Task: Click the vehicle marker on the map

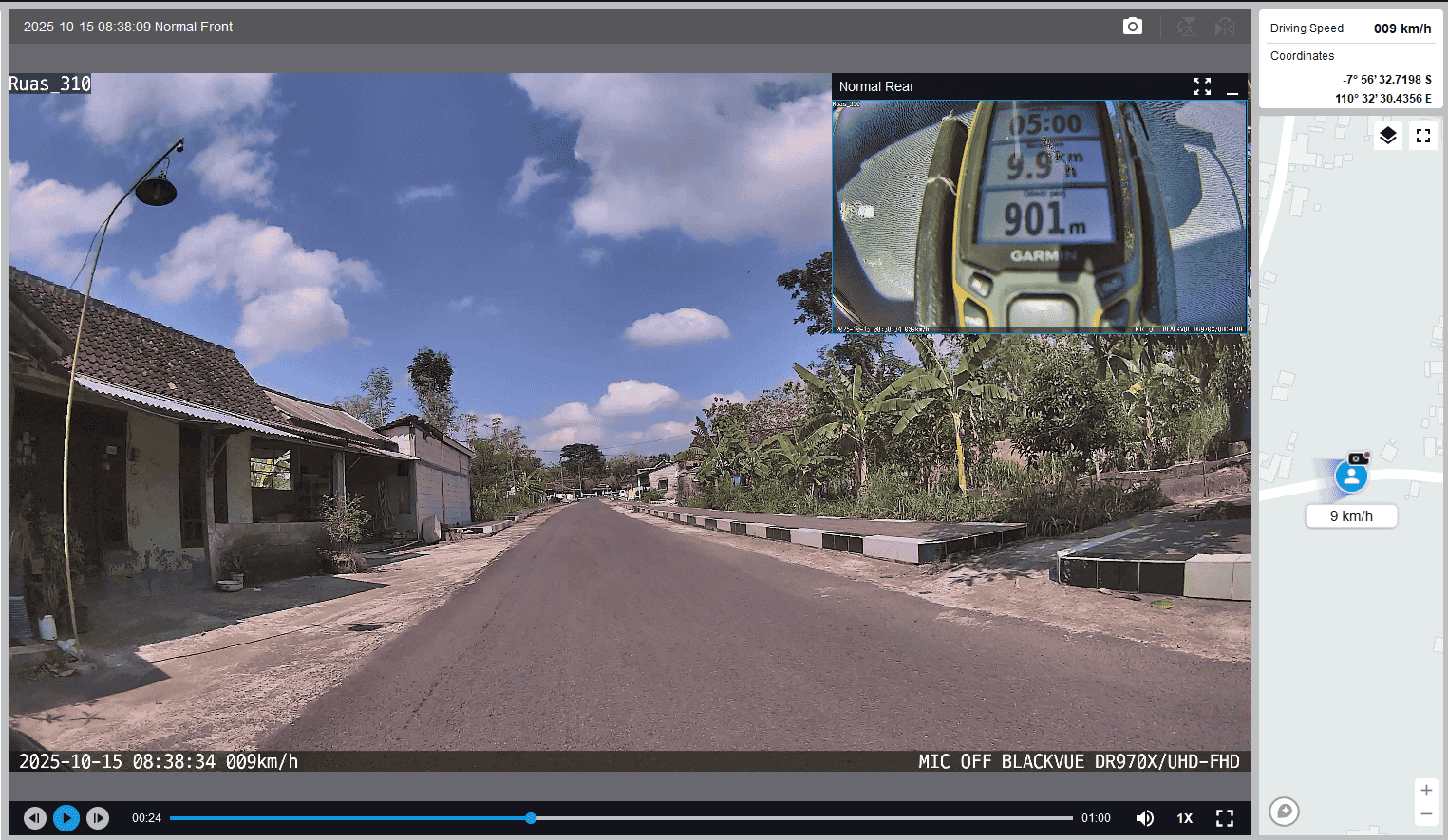Action: tap(1350, 476)
